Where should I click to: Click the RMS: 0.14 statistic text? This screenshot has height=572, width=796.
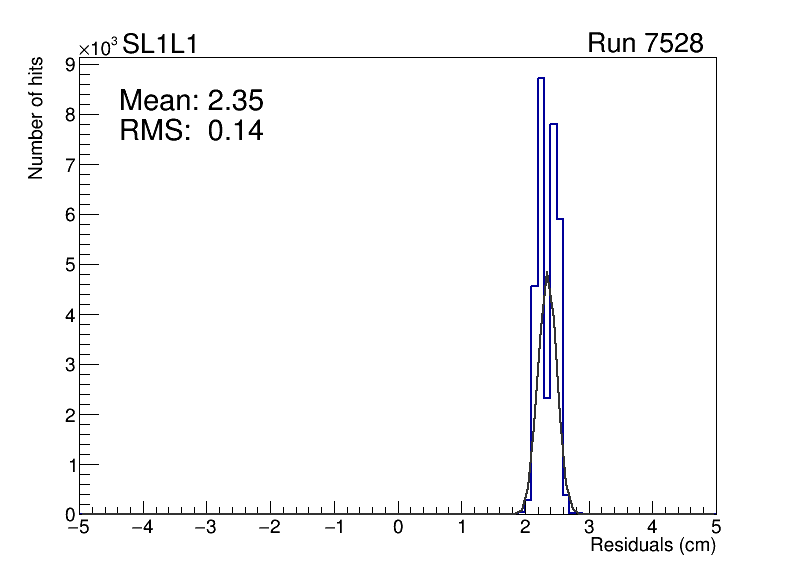pos(191,130)
